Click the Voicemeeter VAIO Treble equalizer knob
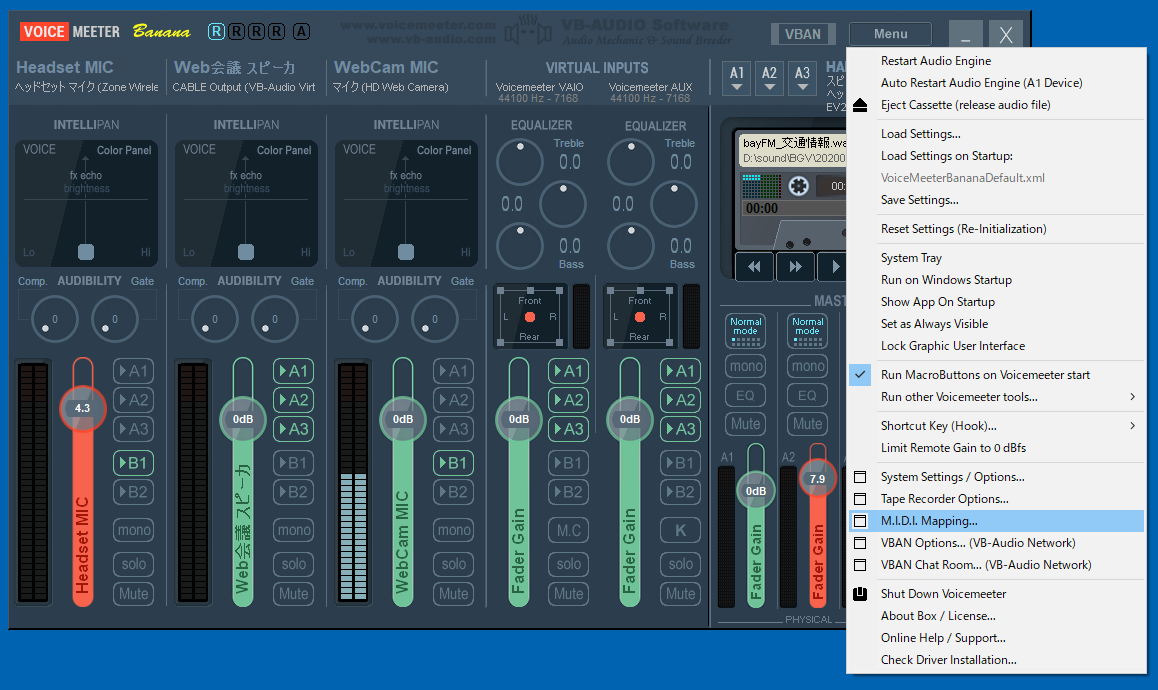The image size is (1158, 690). click(x=520, y=161)
